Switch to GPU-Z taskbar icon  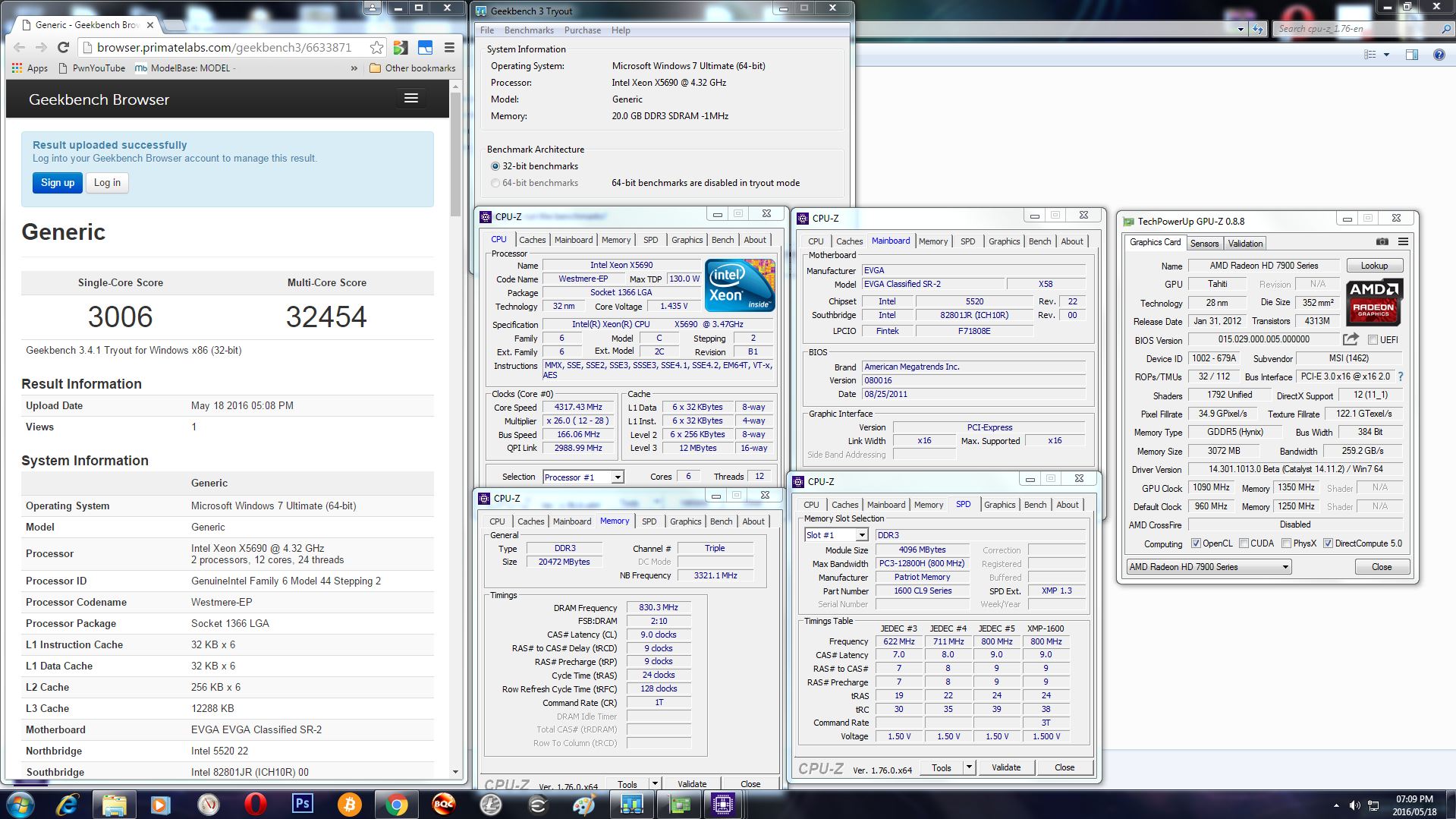pos(679,805)
